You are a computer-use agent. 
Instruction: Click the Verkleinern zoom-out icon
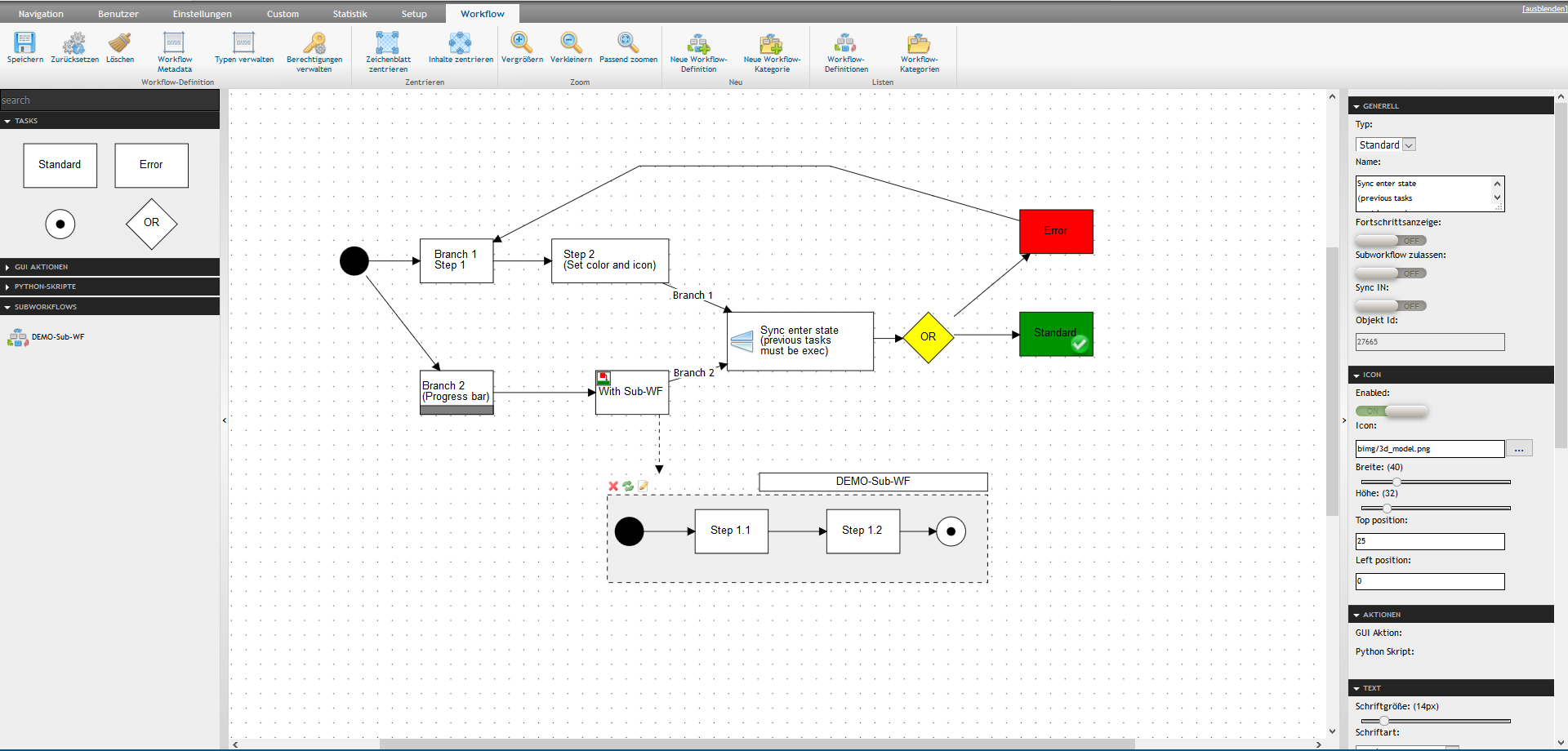tap(571, 42)
